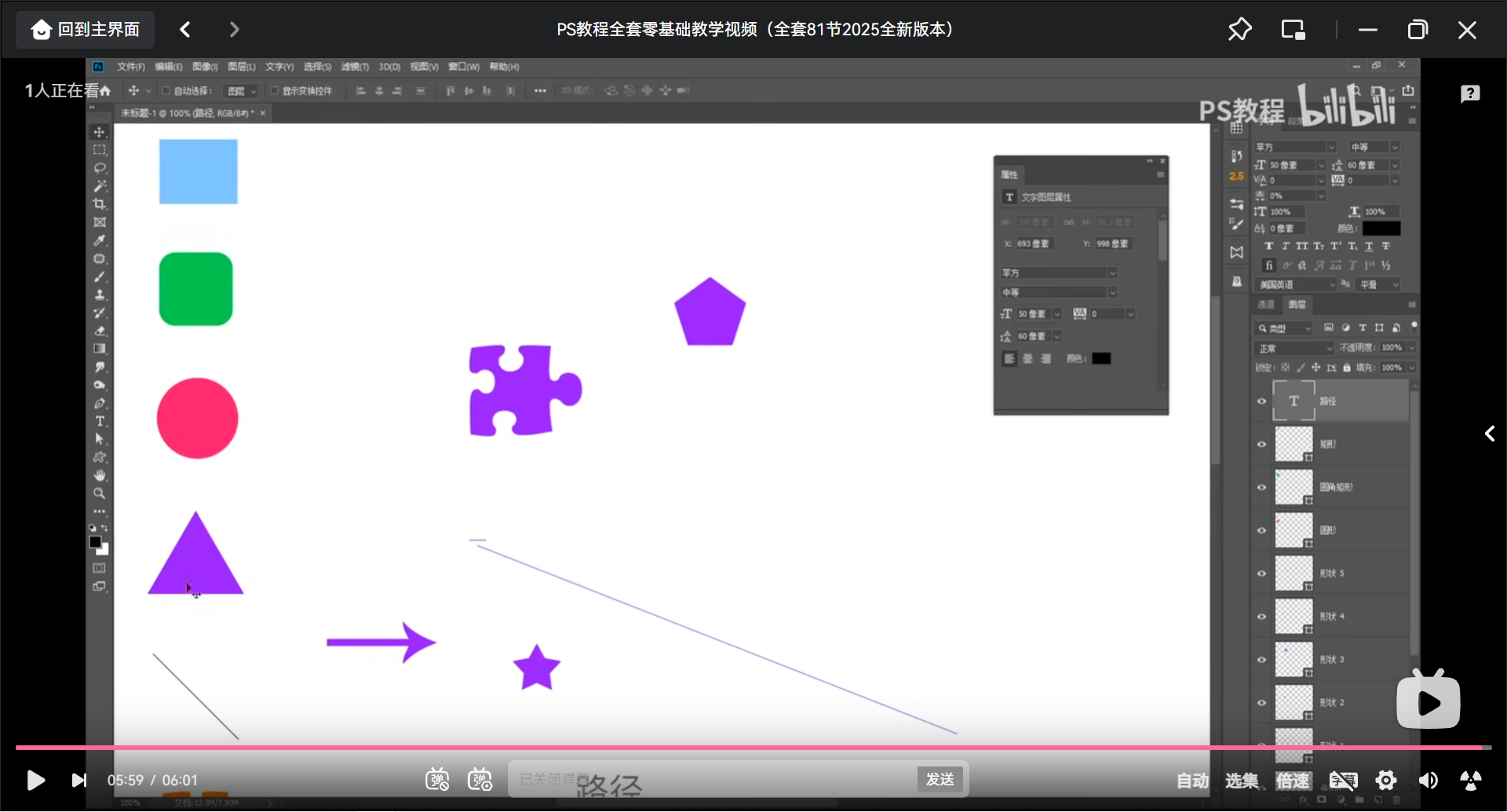Screen dimensions: 1507x812
Task: Select the Lasso tool
Action: 100,168
